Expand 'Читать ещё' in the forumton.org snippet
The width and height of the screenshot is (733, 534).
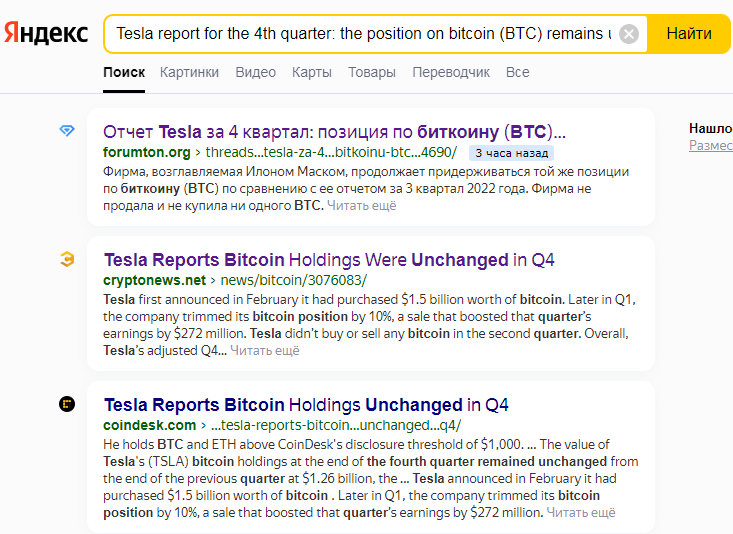[361, 205]
